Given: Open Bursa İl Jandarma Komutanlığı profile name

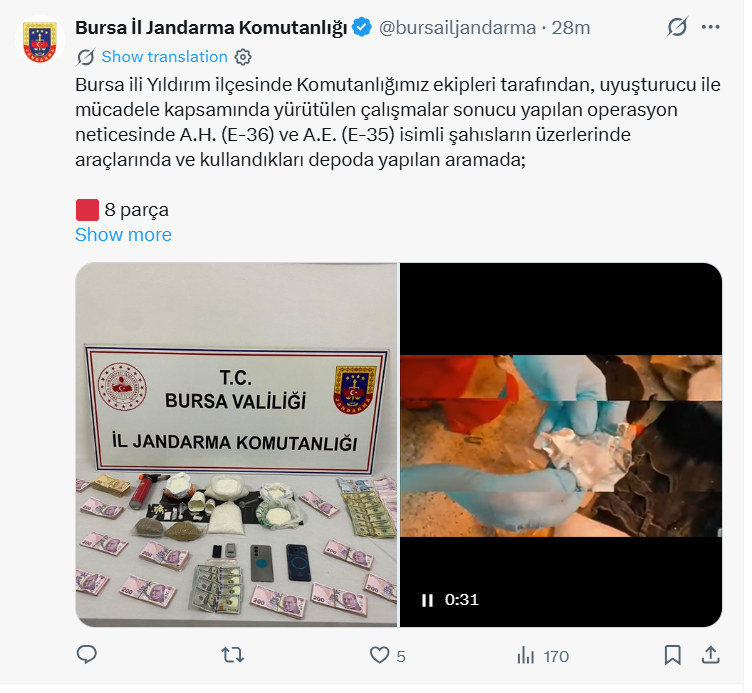Looking at the screenshot, I should [211, 28].
